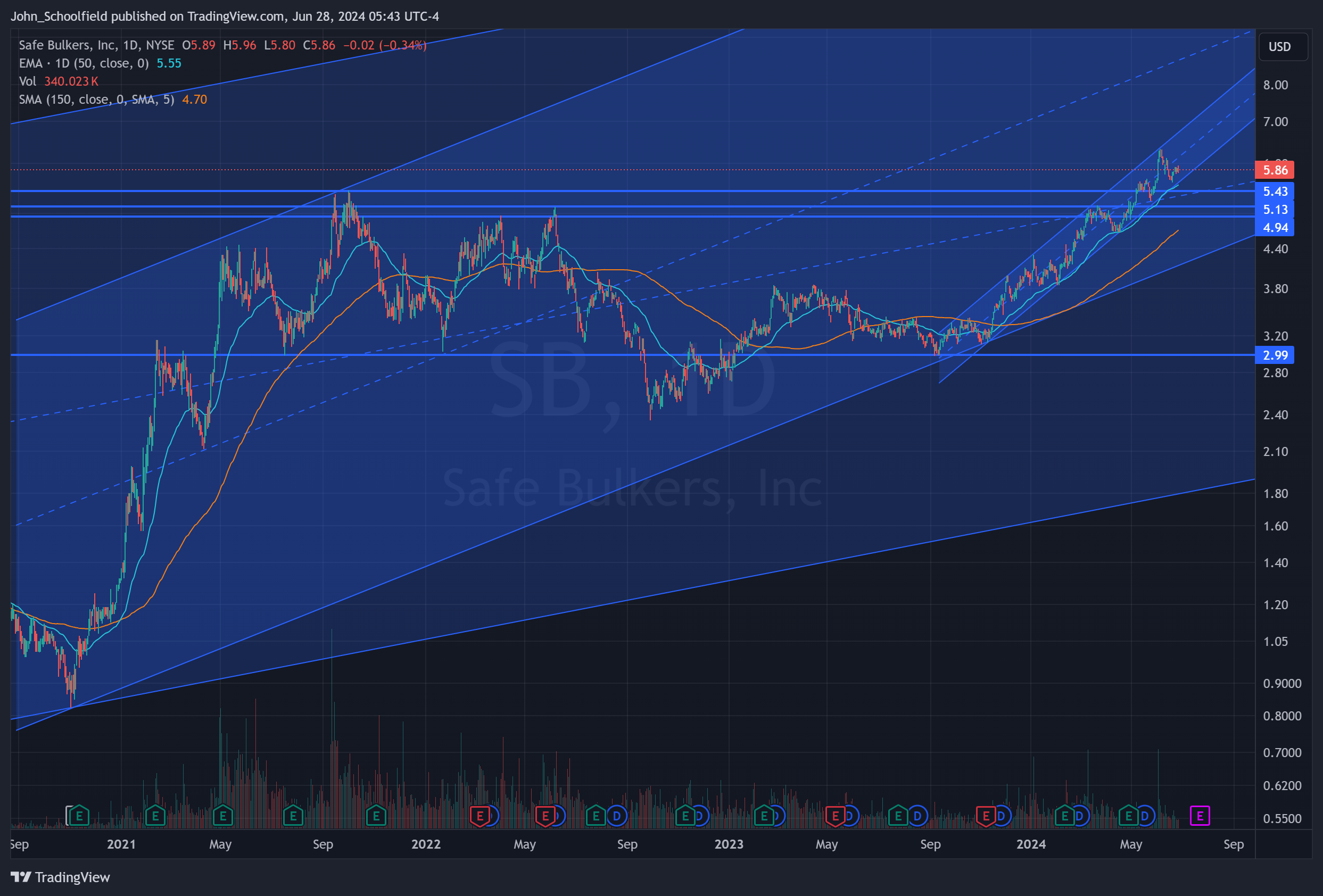Click the 2.99 horizontal line price label
The height and width of the screenshot is (896, 1323).
pyautogui.click(x=1275, y=355)
